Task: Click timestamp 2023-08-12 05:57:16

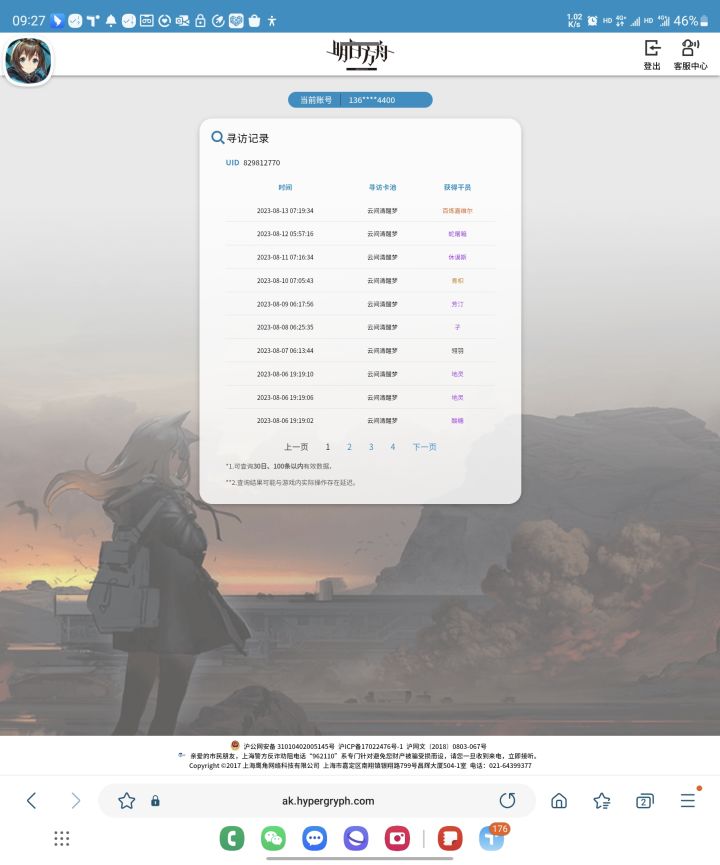Action: [x=285, y=234]
